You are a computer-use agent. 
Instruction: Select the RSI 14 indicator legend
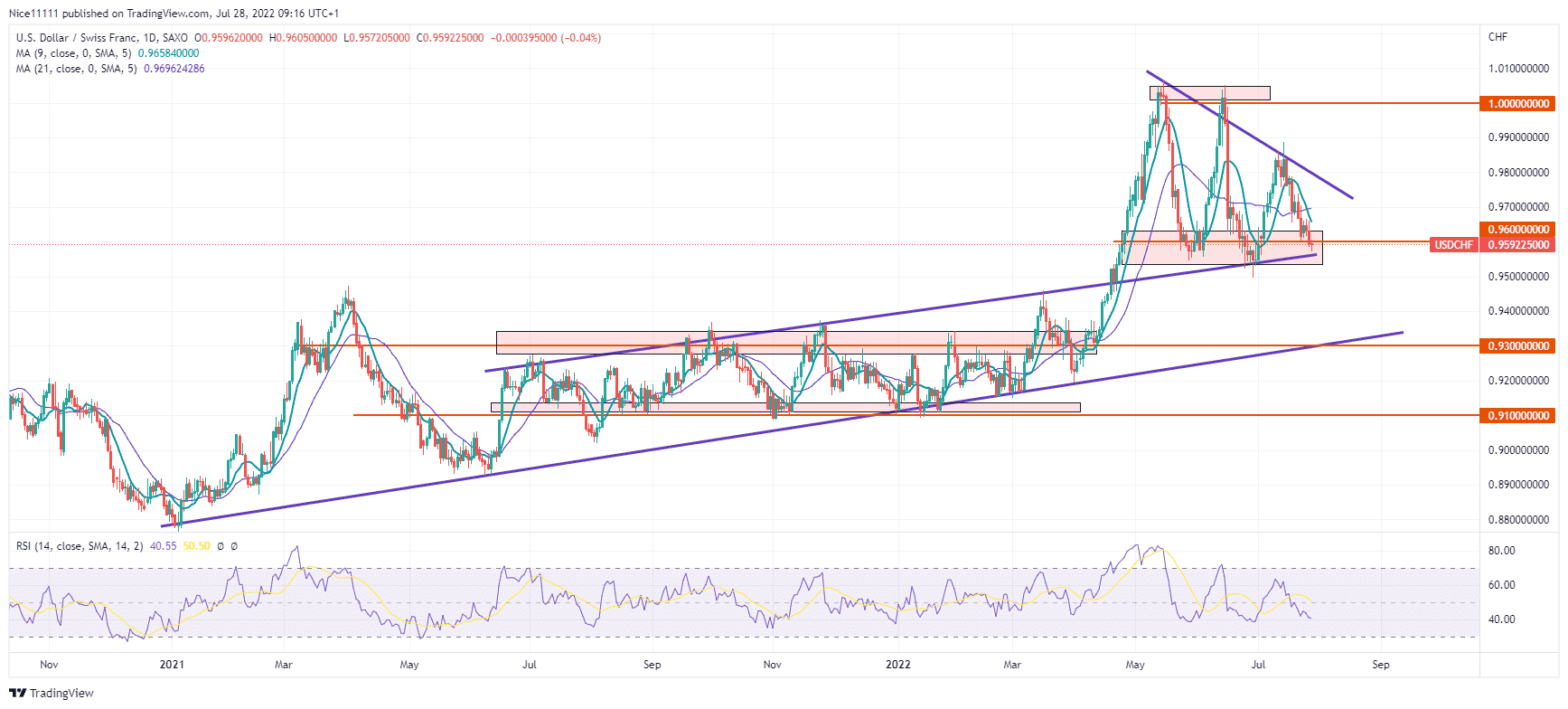click(80, 546)
